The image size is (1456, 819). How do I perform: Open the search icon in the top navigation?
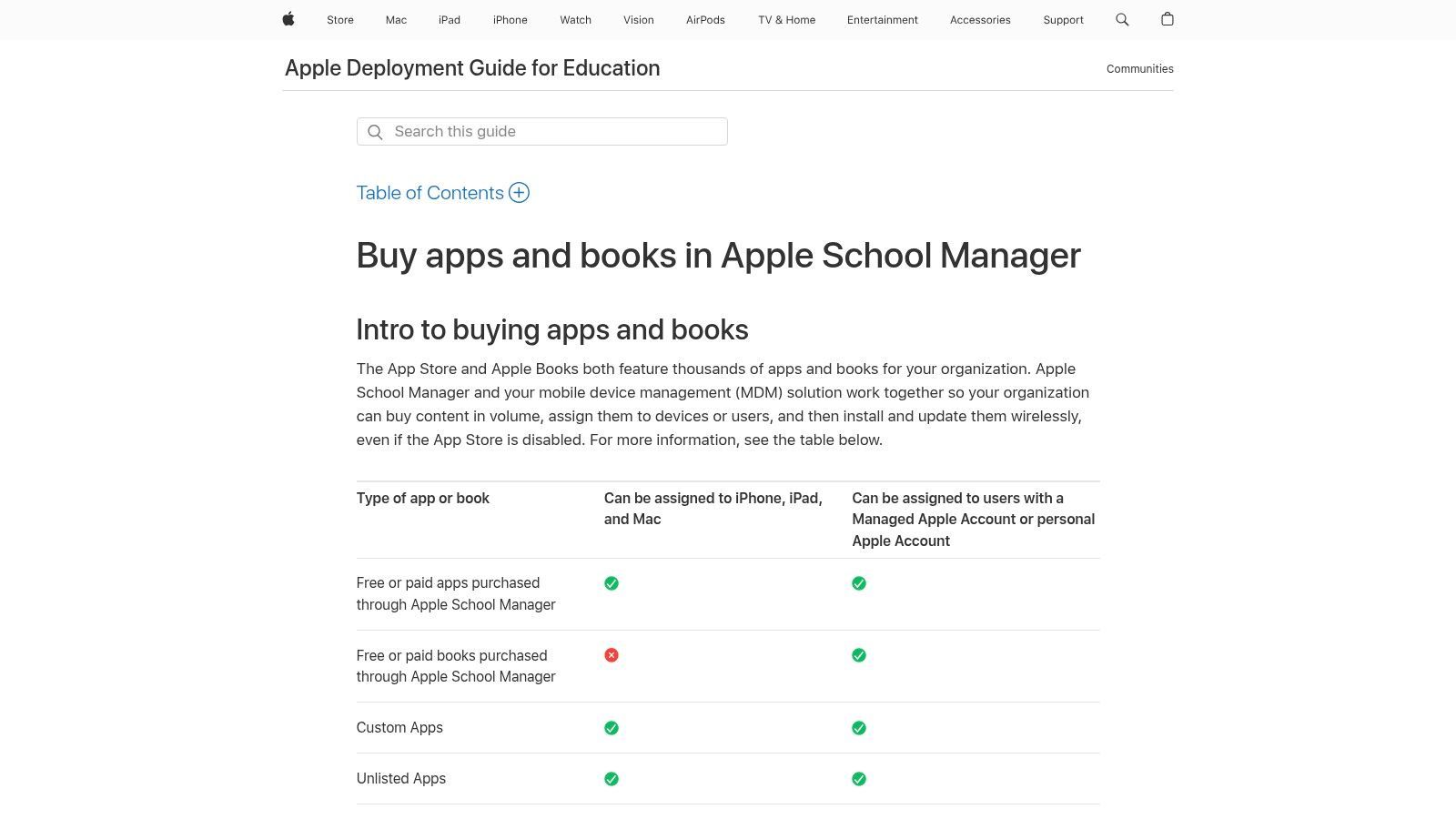pyautogui.click(x=1121, y=19)
